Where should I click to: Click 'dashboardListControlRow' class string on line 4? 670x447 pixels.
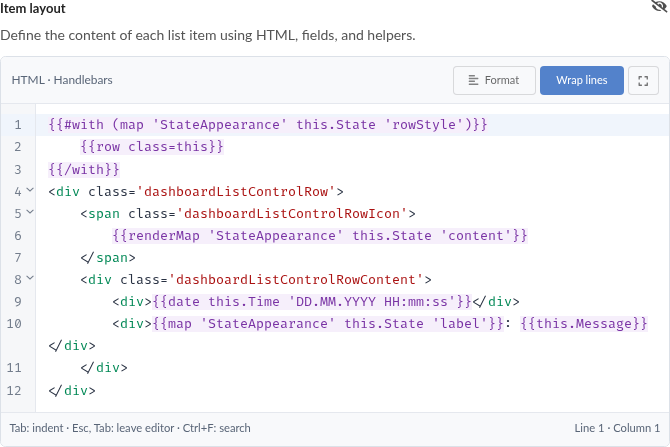click(x=236, y=191)
